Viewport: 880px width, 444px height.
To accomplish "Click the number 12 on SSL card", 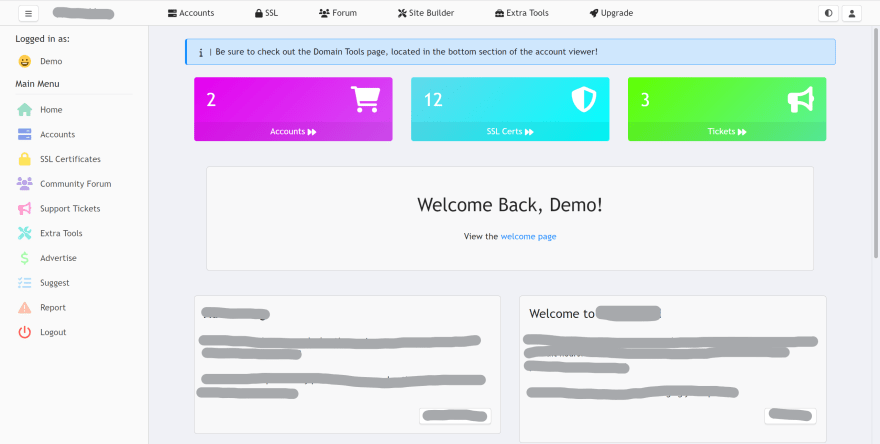I will pyautogui.click(x=433, y=100).
